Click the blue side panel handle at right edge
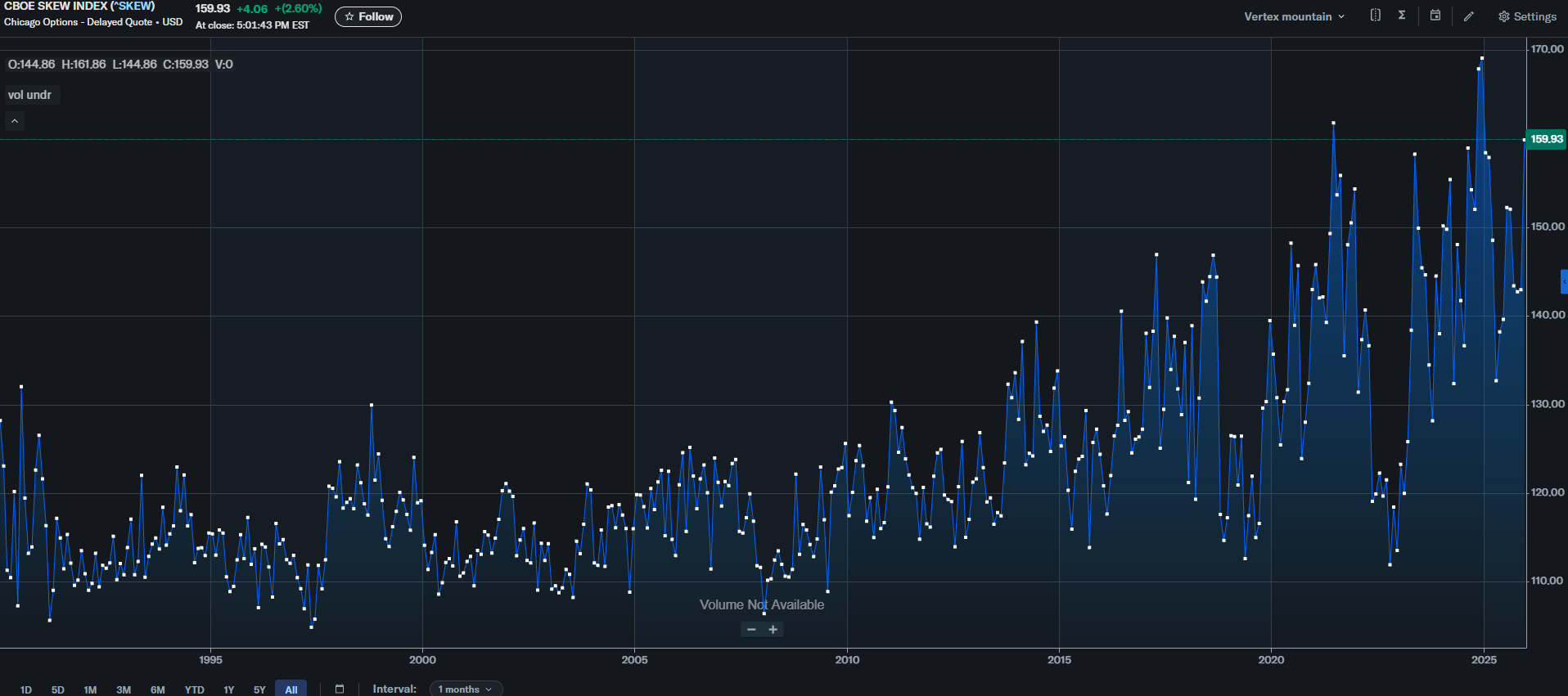This screenshot has width=1568, height=696. tap(1564, 281)
